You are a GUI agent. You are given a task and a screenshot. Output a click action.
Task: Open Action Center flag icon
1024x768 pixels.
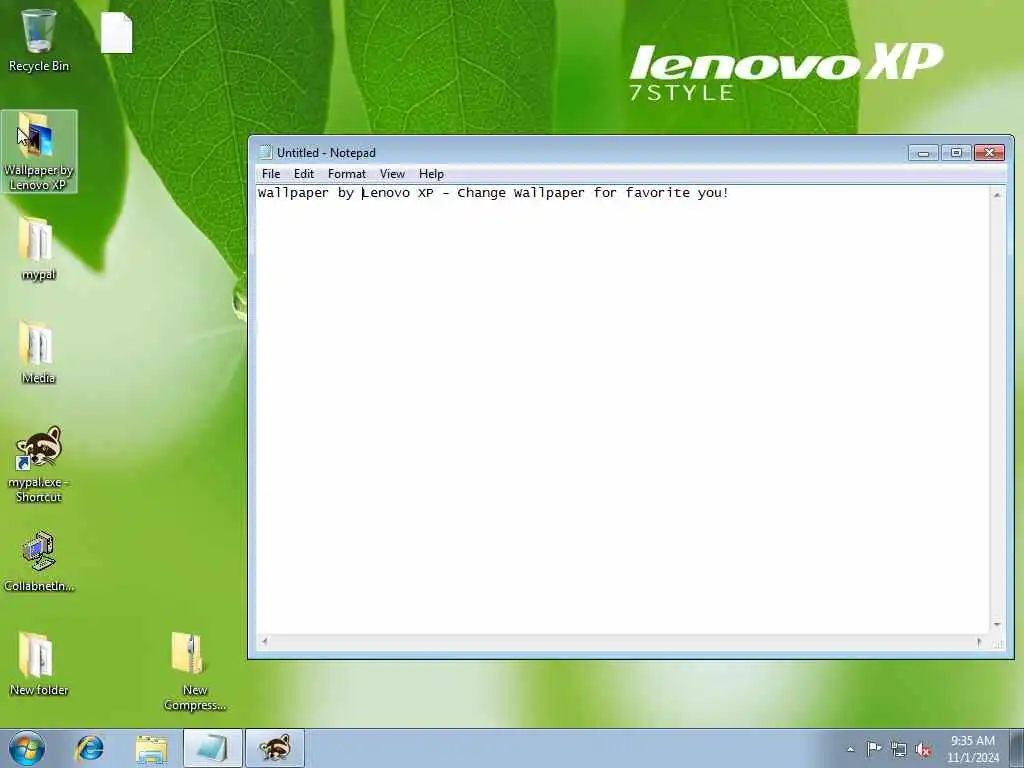874,749
